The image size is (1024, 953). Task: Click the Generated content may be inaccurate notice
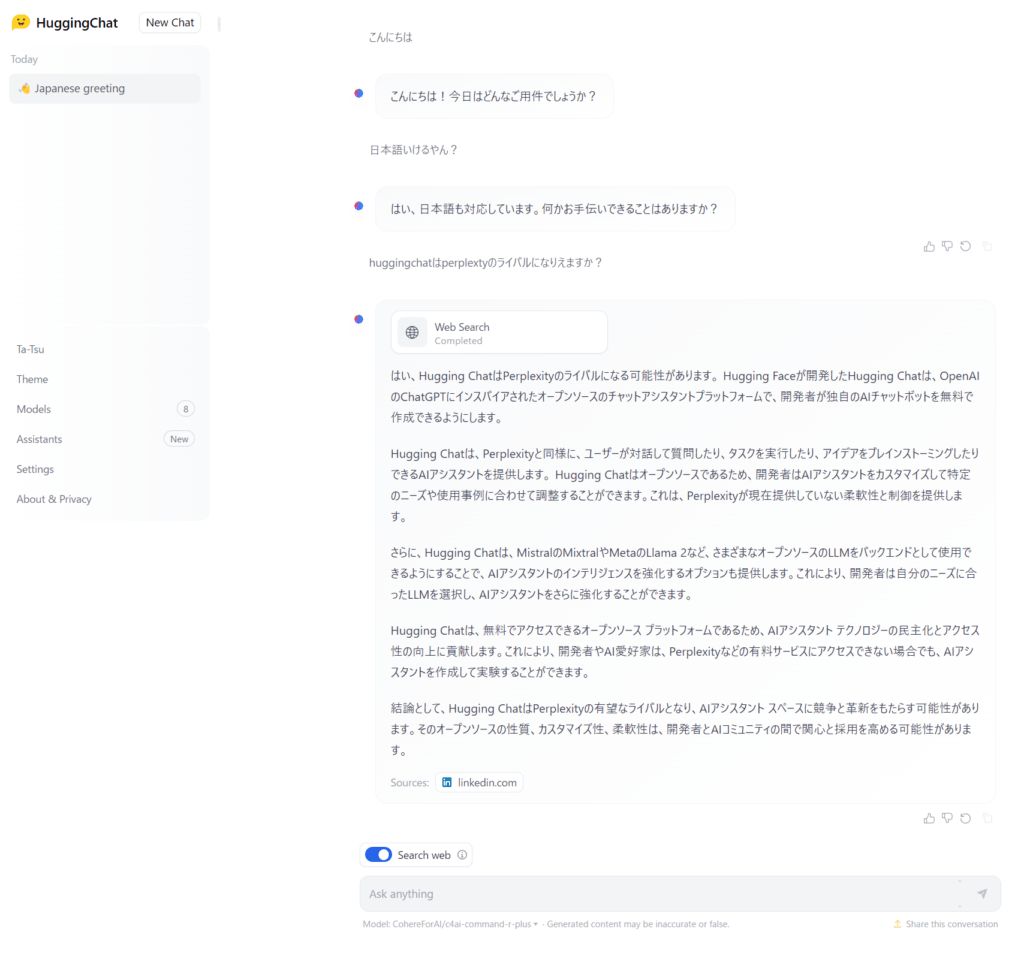point(637,924)
